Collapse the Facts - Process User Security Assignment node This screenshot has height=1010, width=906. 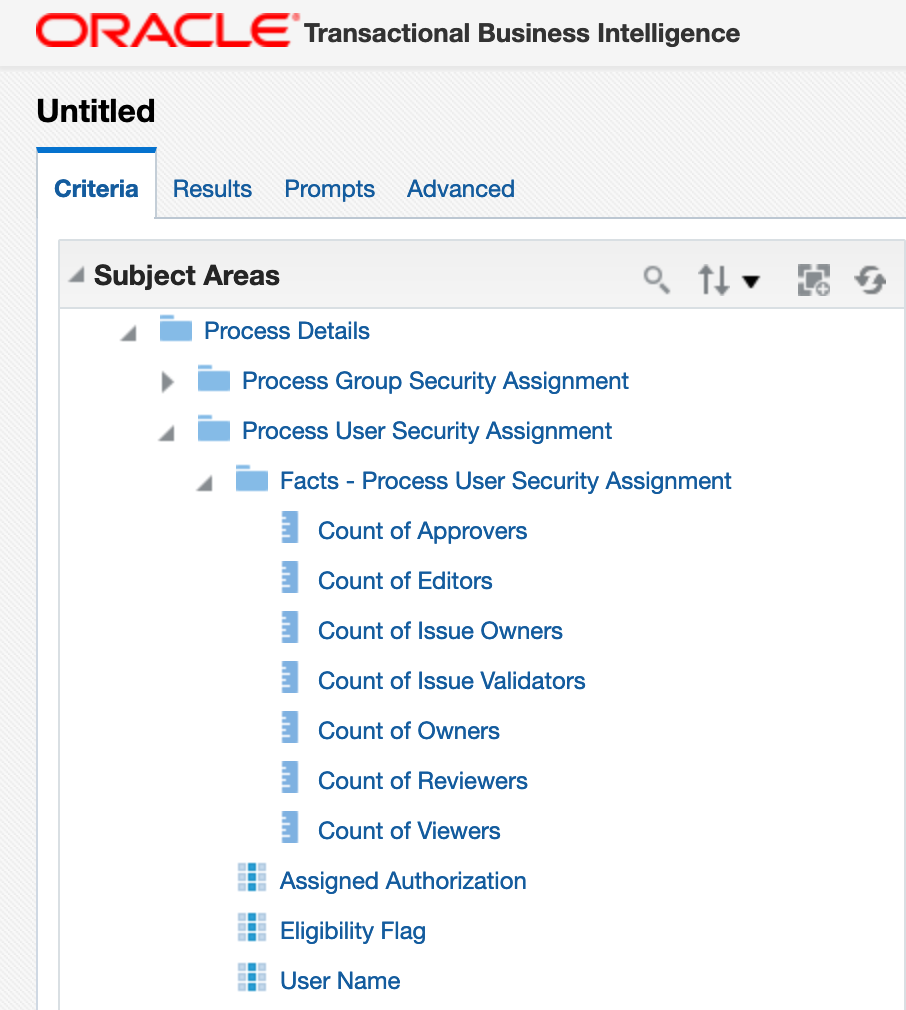205,483
